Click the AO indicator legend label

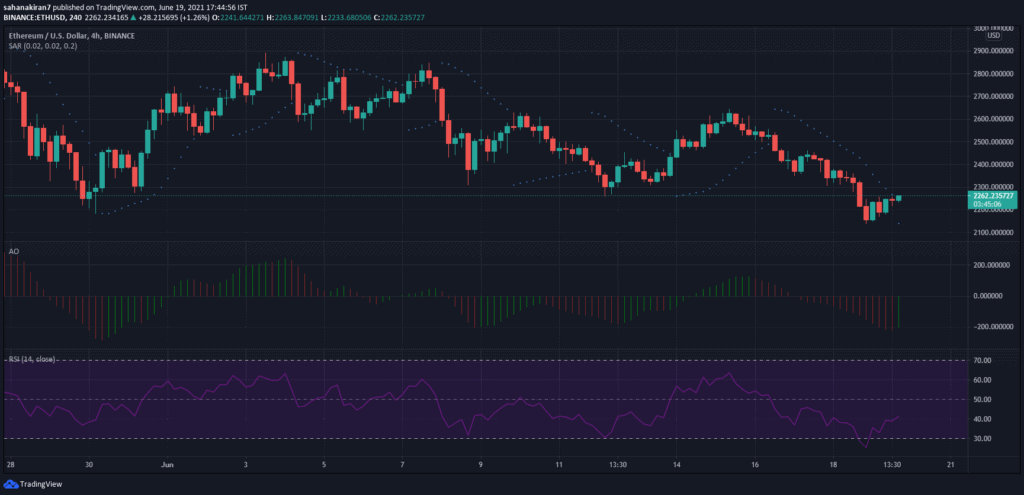pyautogui.click(x=12, y=251)
